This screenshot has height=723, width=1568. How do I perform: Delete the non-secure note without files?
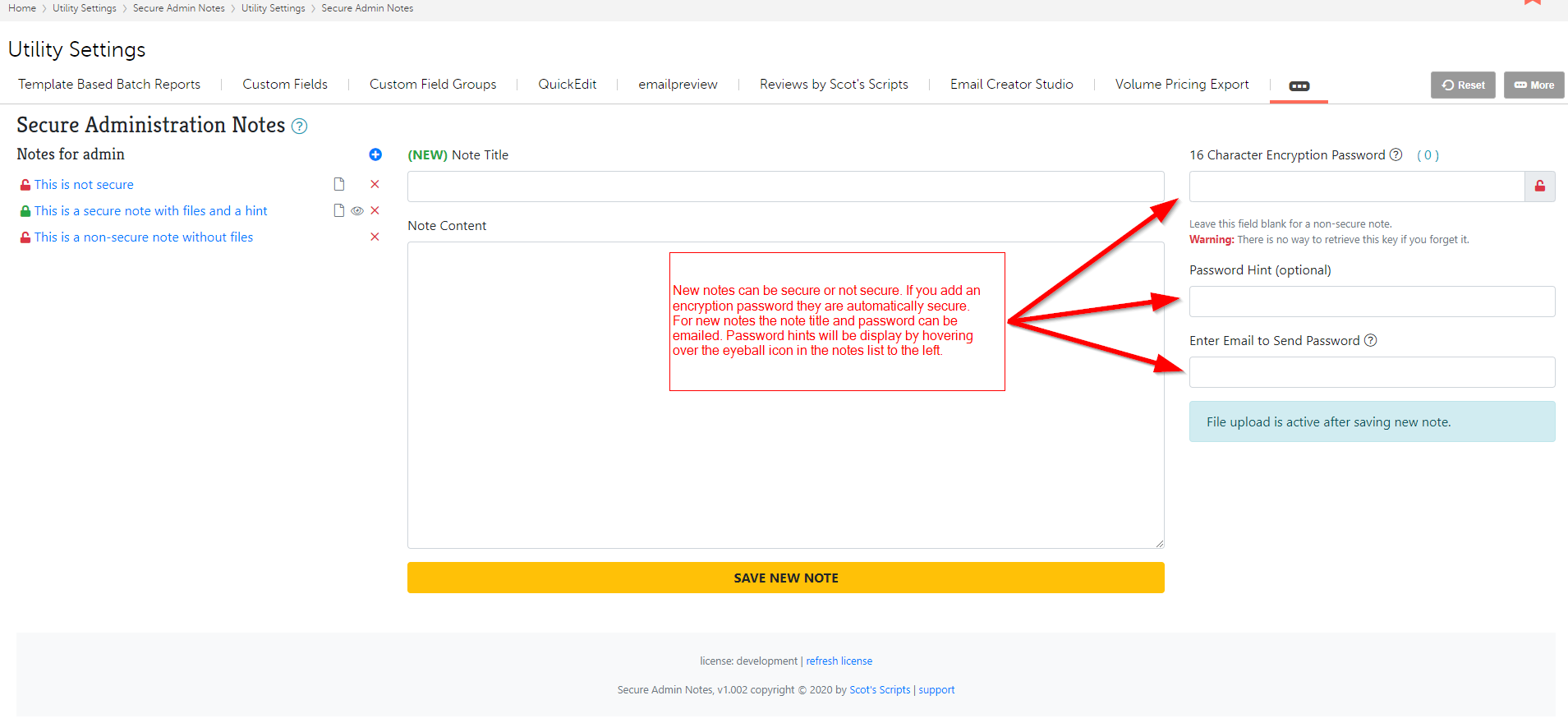tap(375, 237)
